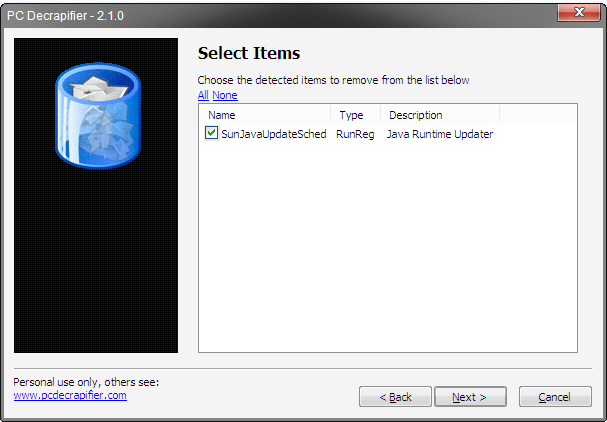Sort list by Name column header
The image size is (607, 422).
265,115
